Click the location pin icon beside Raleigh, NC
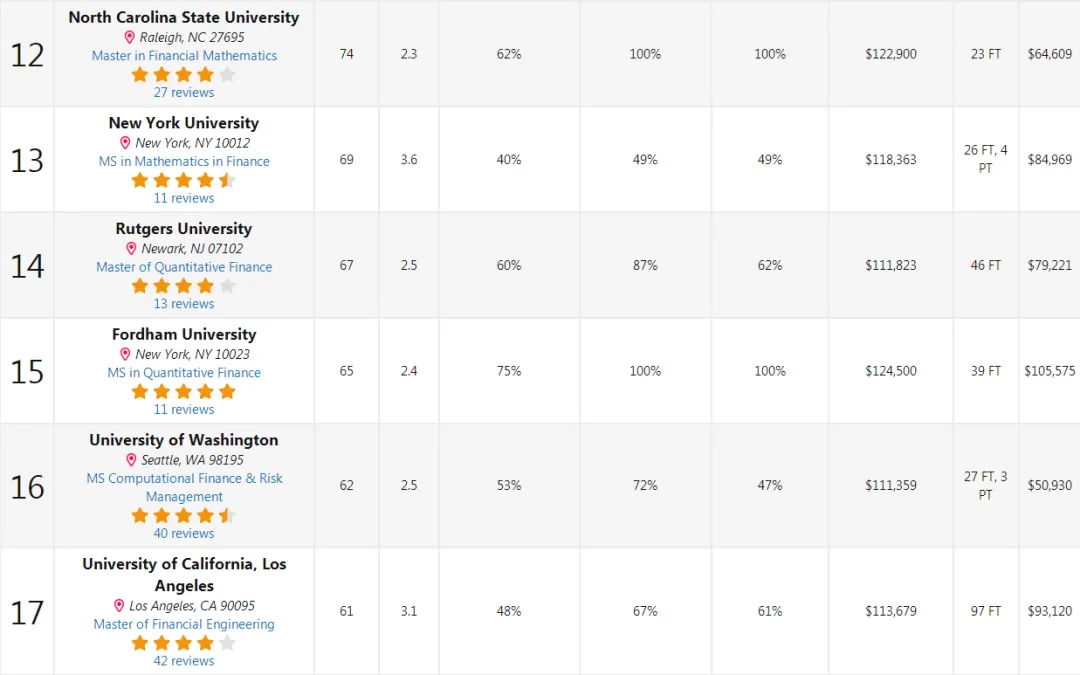The width and height of the screenshot is (1080, 675). [129, 37]
